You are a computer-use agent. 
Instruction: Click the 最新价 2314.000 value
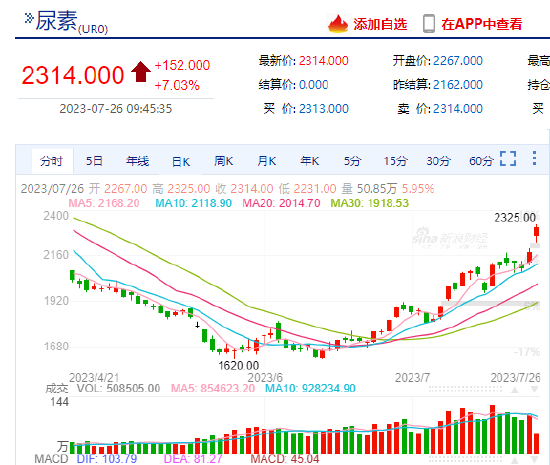(x=324, y=61)
